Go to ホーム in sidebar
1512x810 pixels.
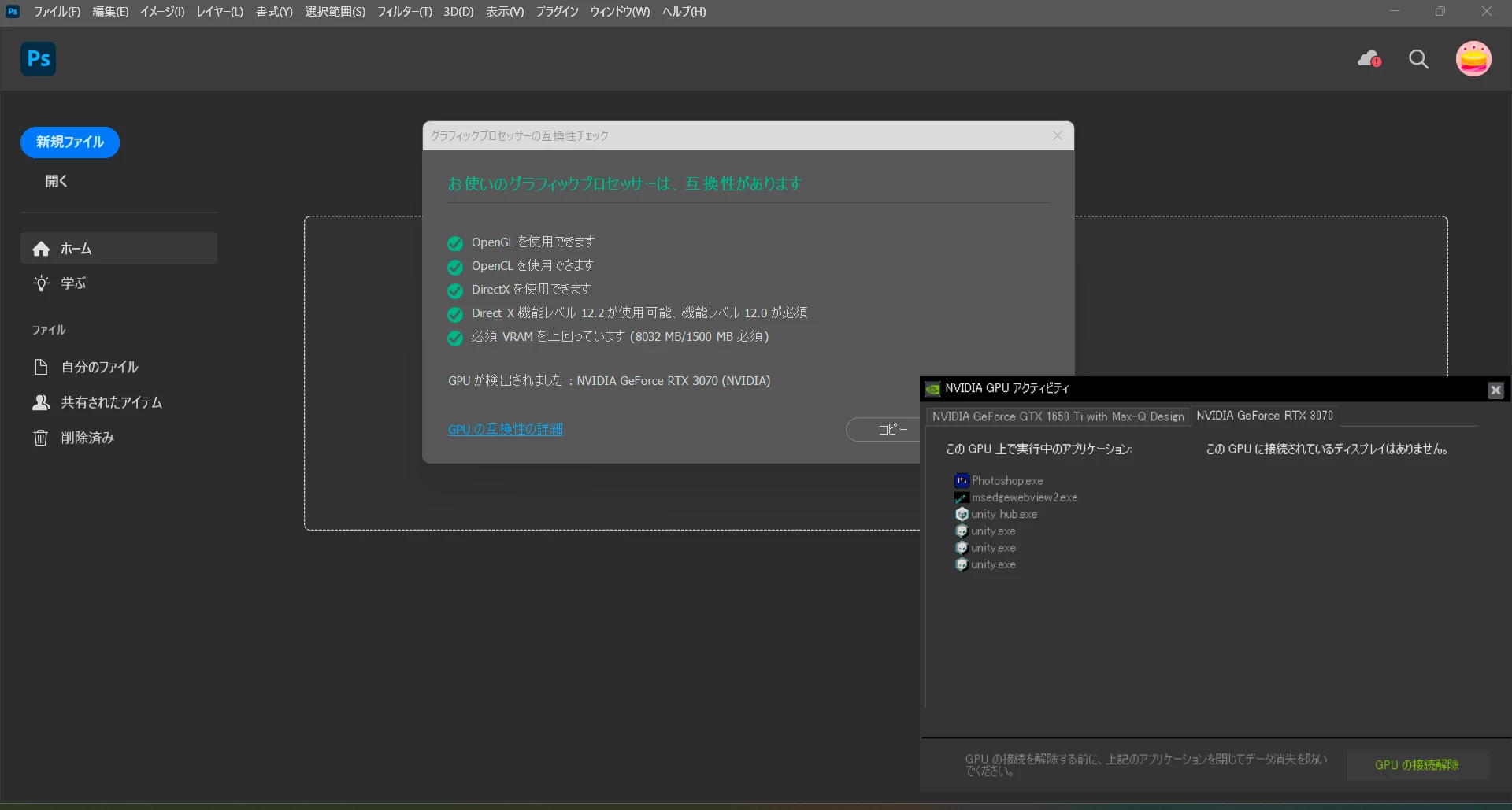point(119,249)
